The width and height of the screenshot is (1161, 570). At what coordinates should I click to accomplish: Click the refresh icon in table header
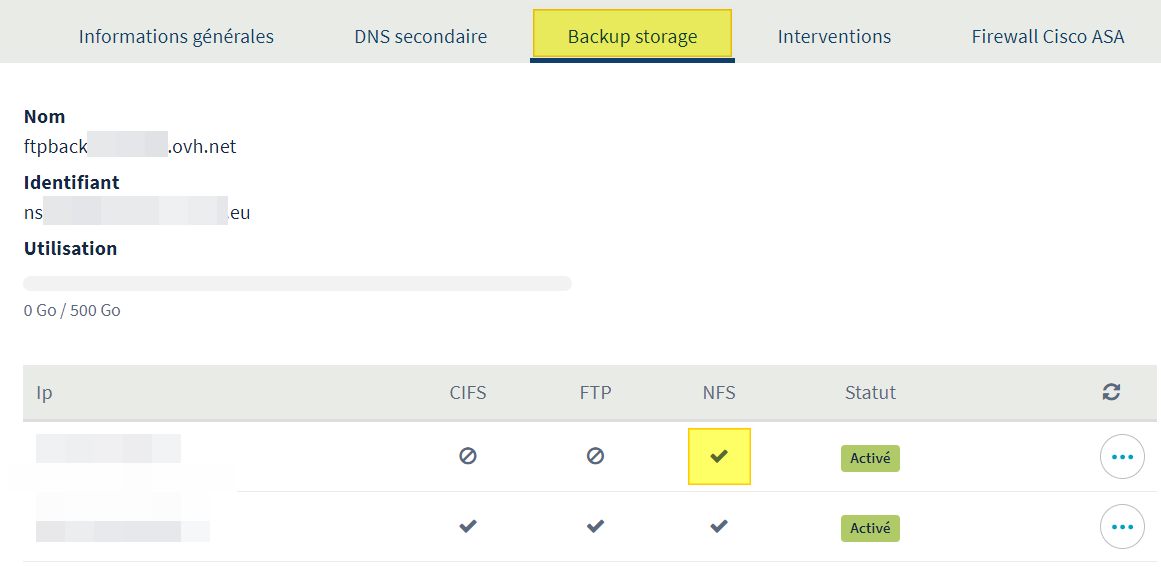point(1111,392)
